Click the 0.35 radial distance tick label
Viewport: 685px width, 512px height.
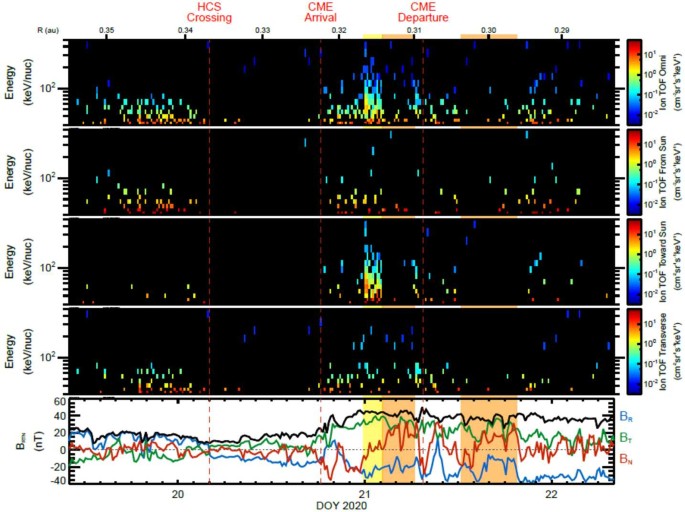[107, 31]
